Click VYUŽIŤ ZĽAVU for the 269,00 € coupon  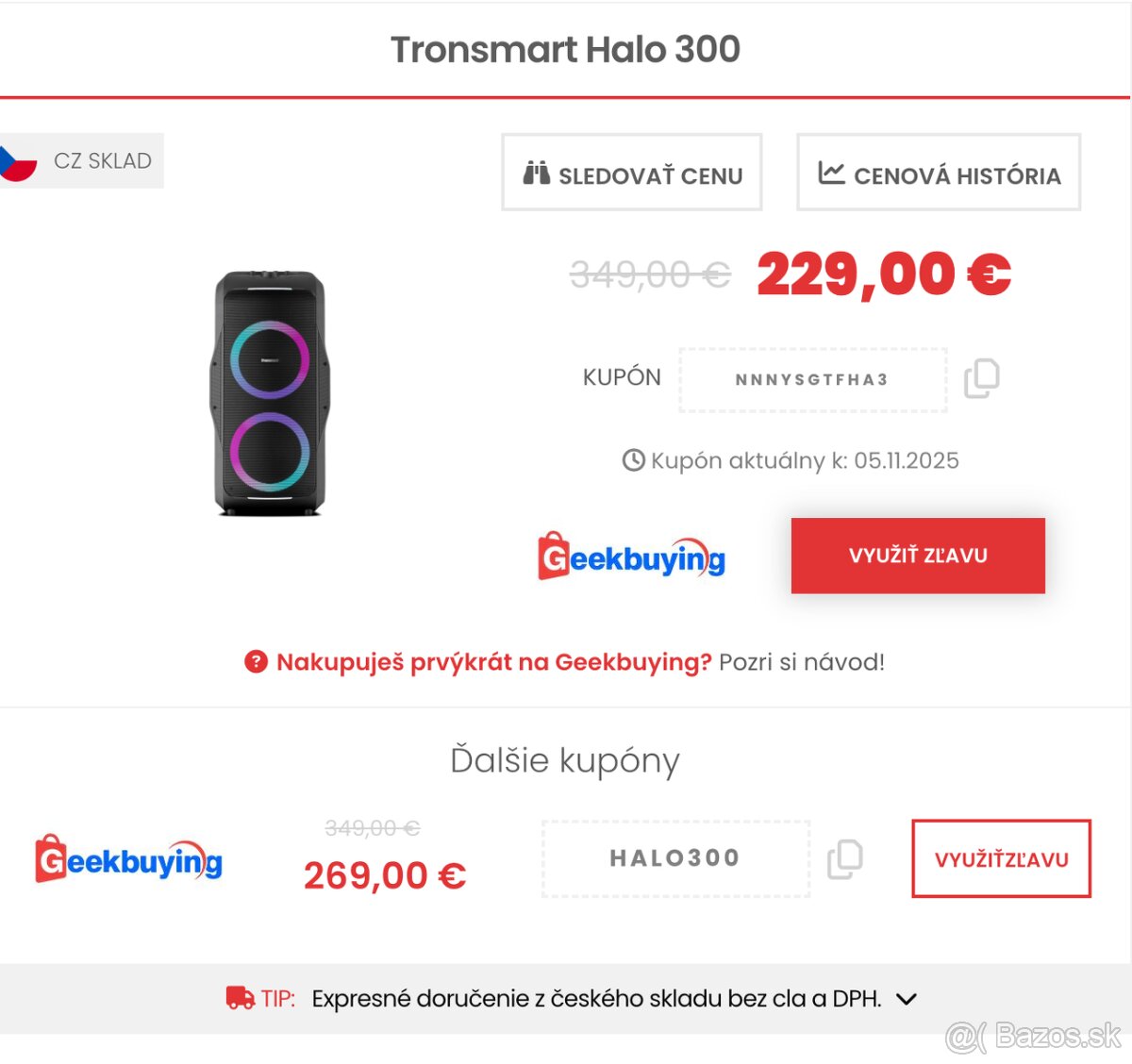point(1001,859)
